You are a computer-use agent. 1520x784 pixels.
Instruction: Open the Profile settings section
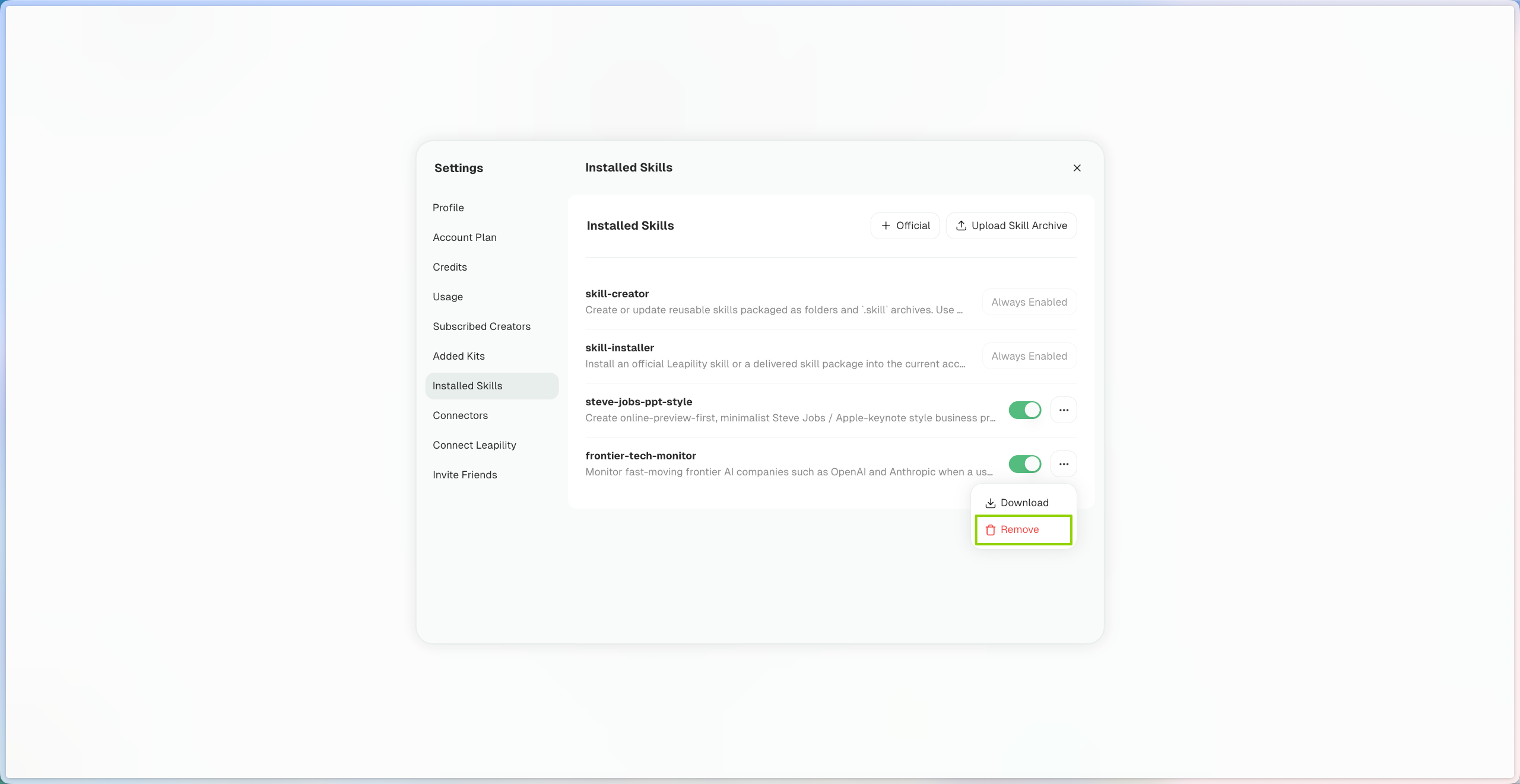(x=492, y=208)
